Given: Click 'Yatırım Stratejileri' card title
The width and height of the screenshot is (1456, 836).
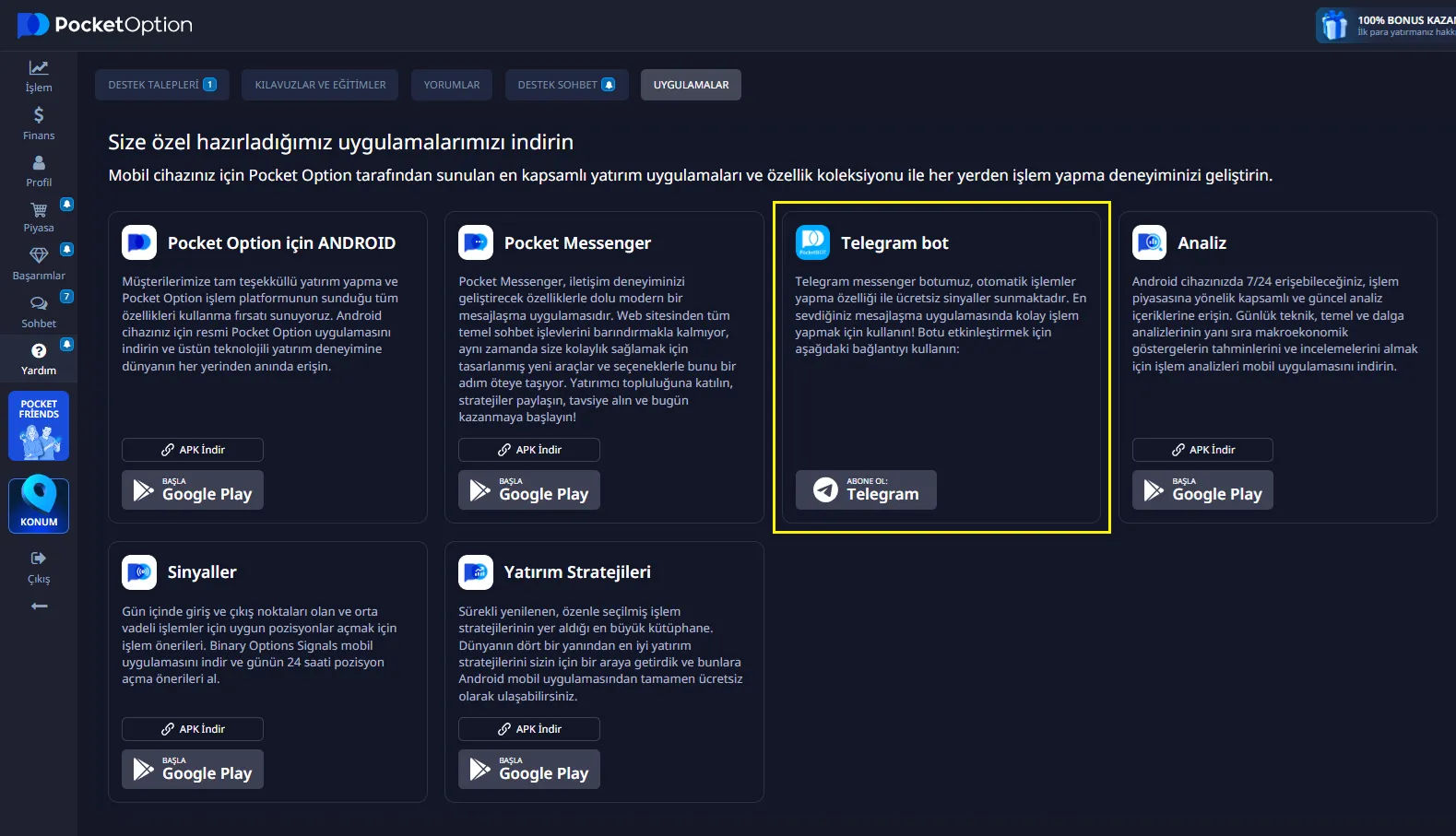Looking at the screenshot, I should [x=577, y=572].
